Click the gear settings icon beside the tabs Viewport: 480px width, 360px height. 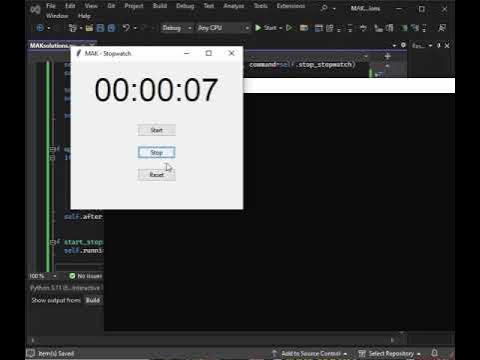pyautogui.click(x=403, y=45)
